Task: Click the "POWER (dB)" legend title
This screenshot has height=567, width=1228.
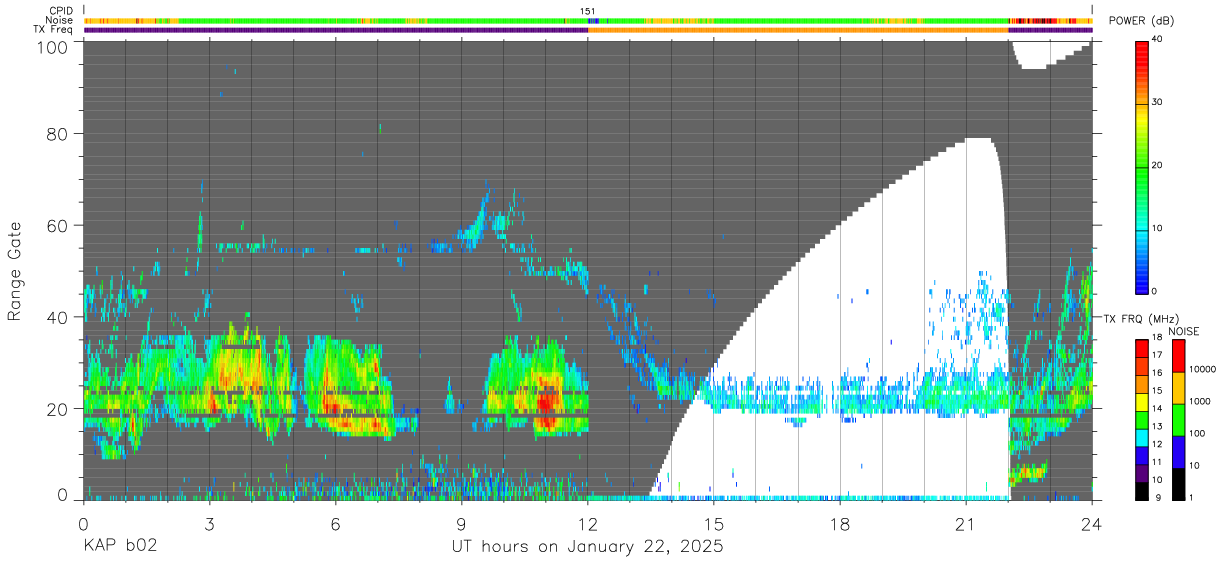Action: pyautogui.click(x=1141, y=22)
